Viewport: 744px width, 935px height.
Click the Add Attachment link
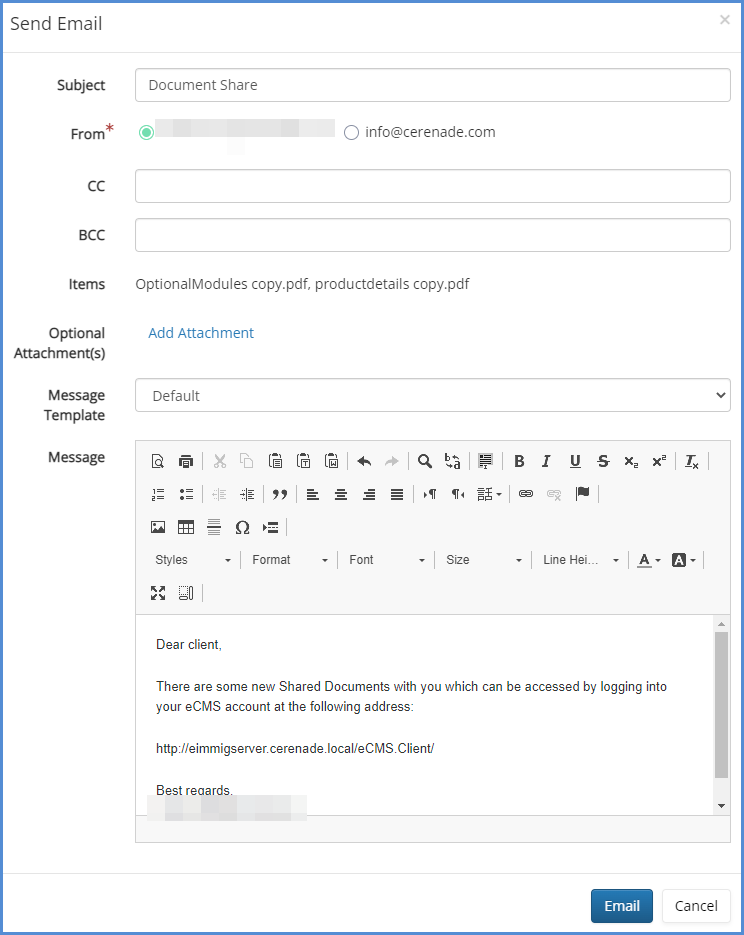pyautogui.click(x=201, y=333)
